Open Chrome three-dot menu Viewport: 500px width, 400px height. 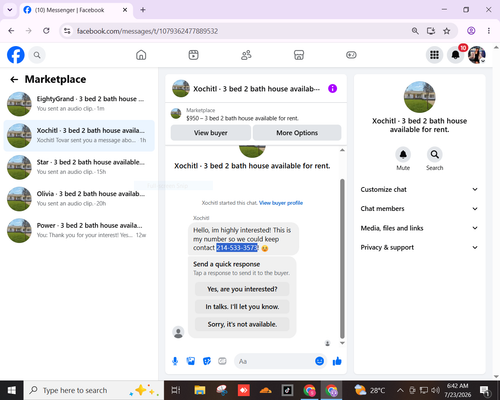[x=489, y=31]
